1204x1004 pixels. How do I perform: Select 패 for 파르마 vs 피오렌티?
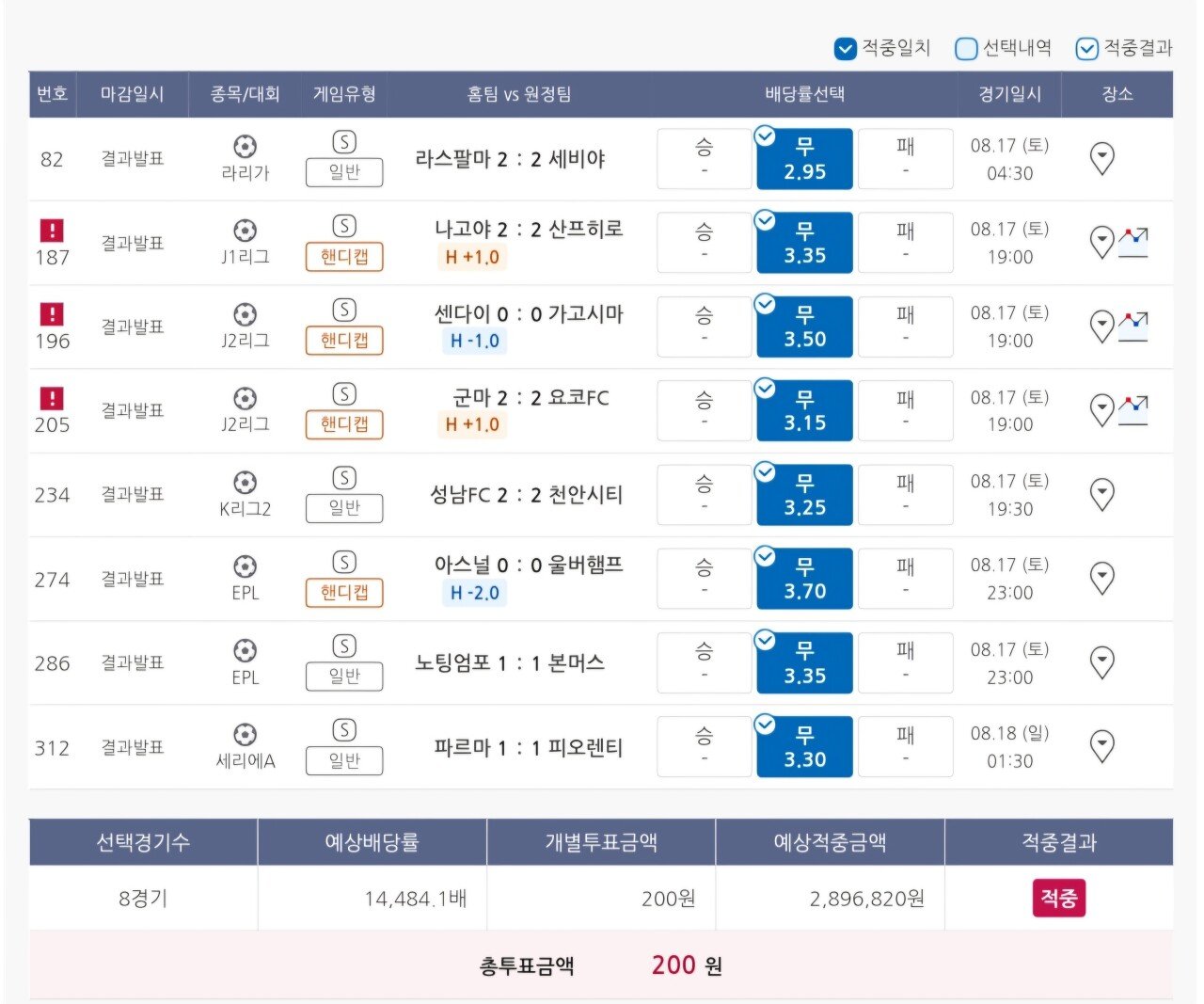click(905, 746)
